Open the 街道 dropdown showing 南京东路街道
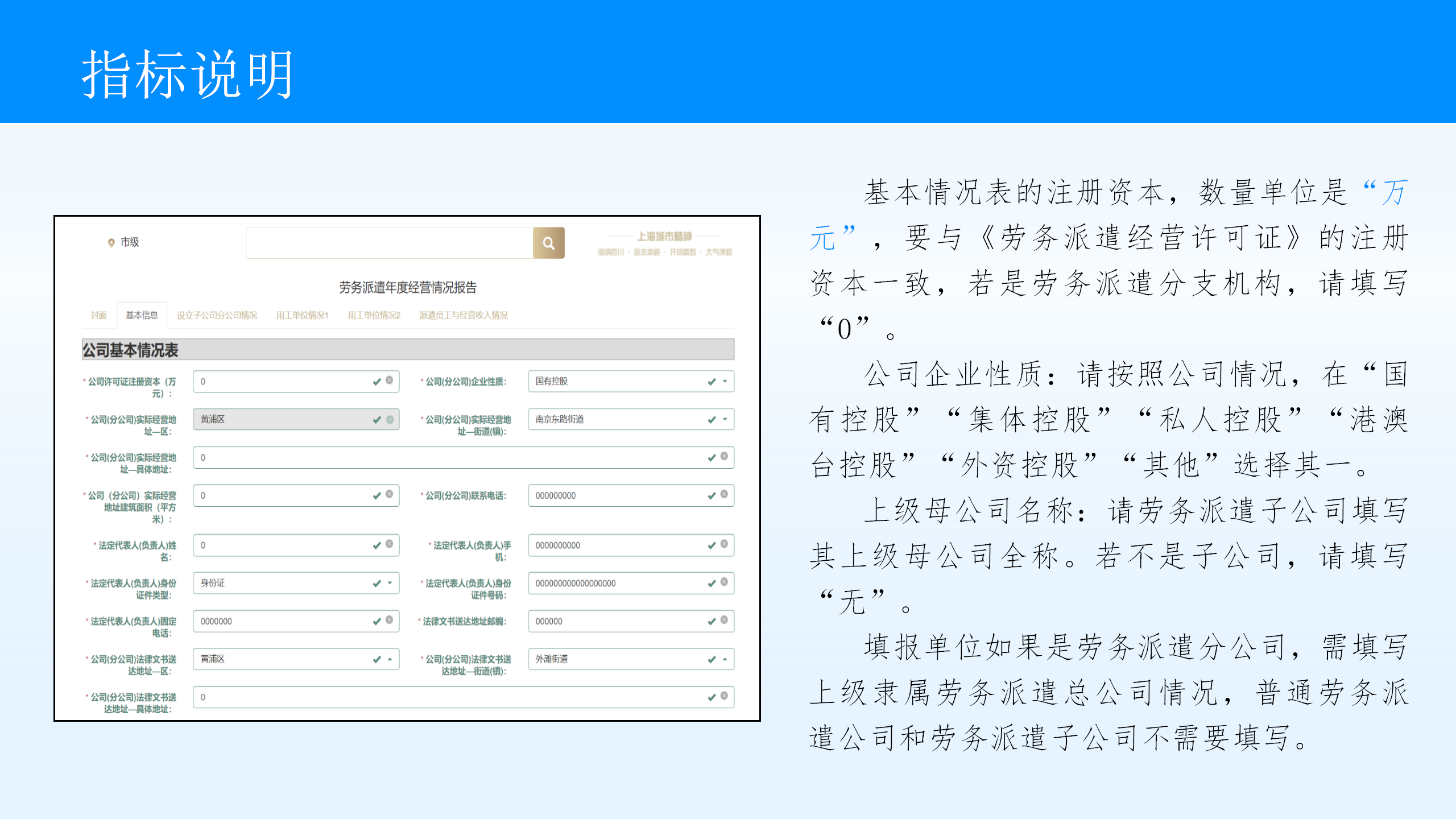 pyautogui.click(x=725, y=419)
